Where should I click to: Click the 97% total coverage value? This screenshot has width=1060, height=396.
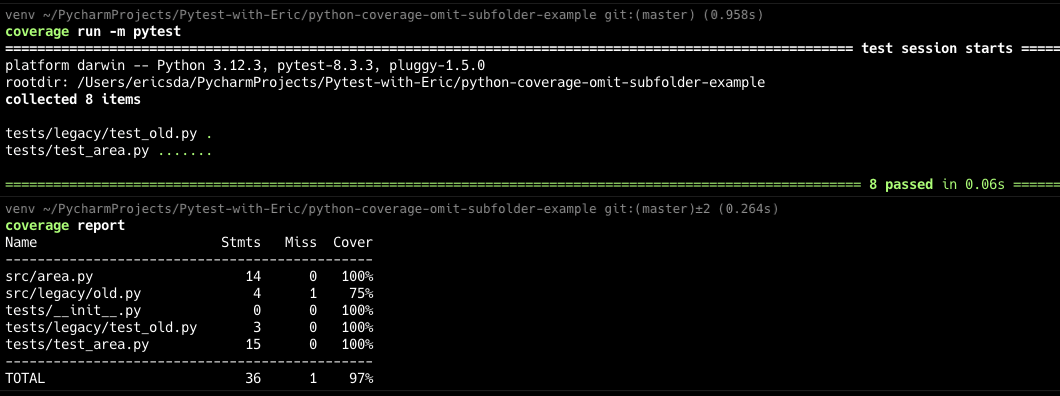click(361, 378)
